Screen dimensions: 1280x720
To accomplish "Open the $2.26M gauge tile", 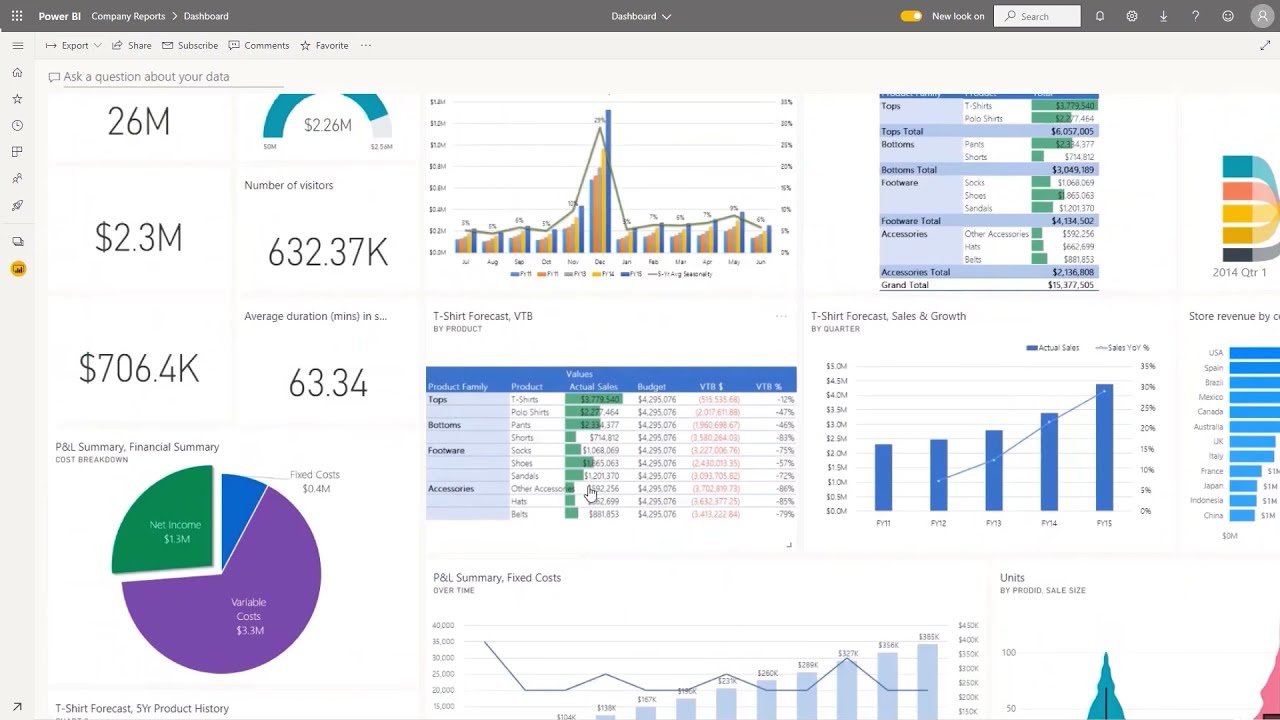I will coord(328,125).
